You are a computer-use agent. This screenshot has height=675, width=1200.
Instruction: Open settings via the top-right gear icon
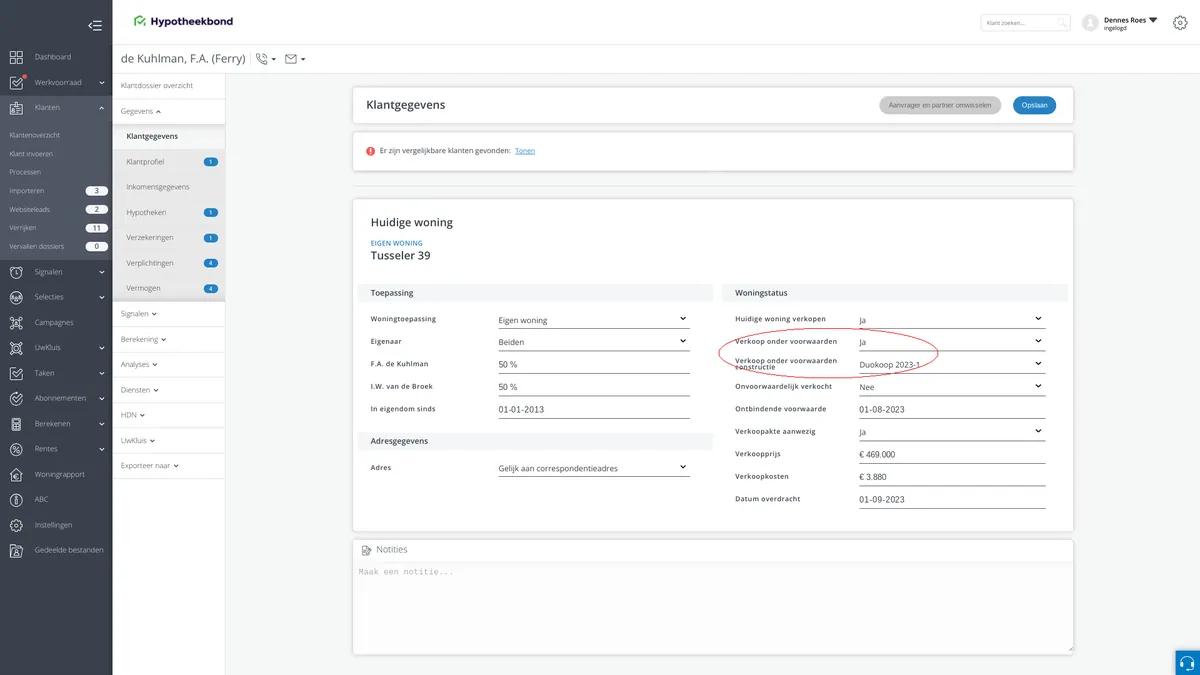[1180, 22]
